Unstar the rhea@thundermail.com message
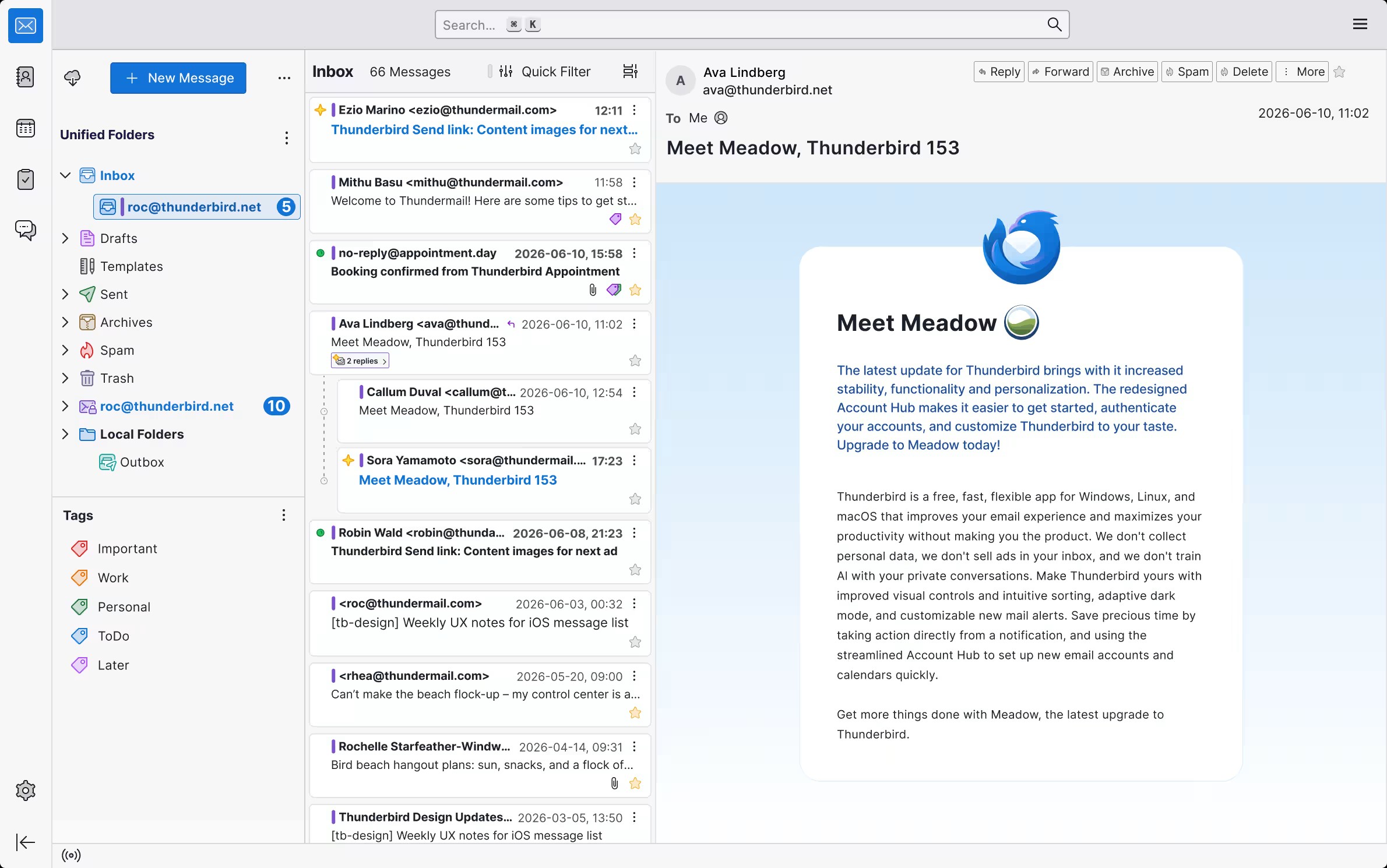 [635, 712]
